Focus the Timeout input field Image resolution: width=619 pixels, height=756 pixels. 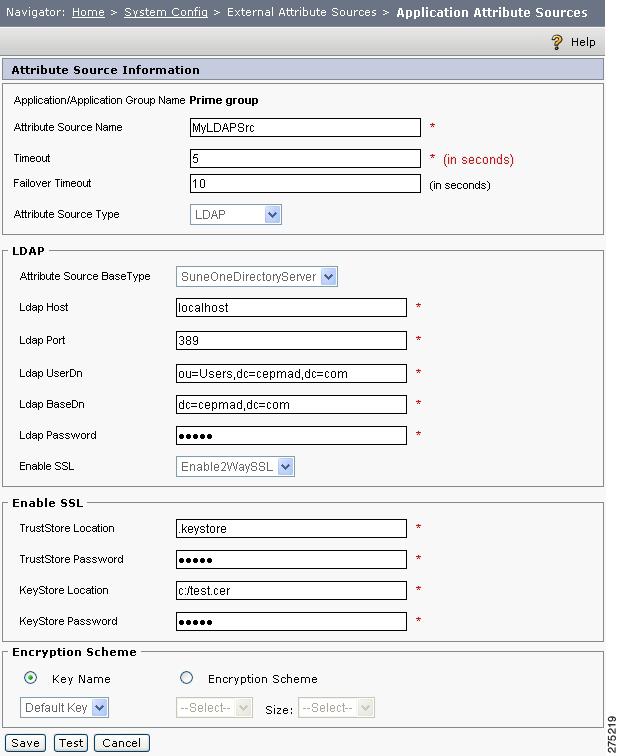point(305,159)
